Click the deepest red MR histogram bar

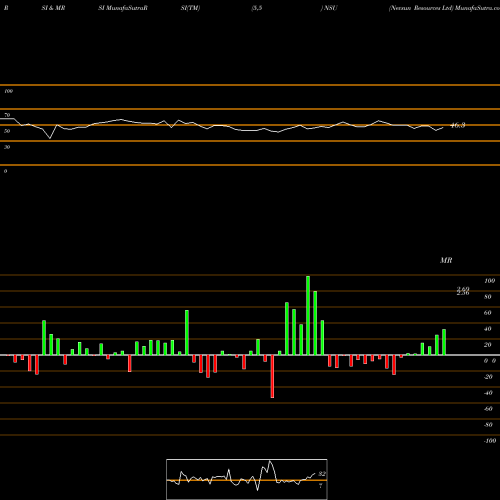coord(272,376)
